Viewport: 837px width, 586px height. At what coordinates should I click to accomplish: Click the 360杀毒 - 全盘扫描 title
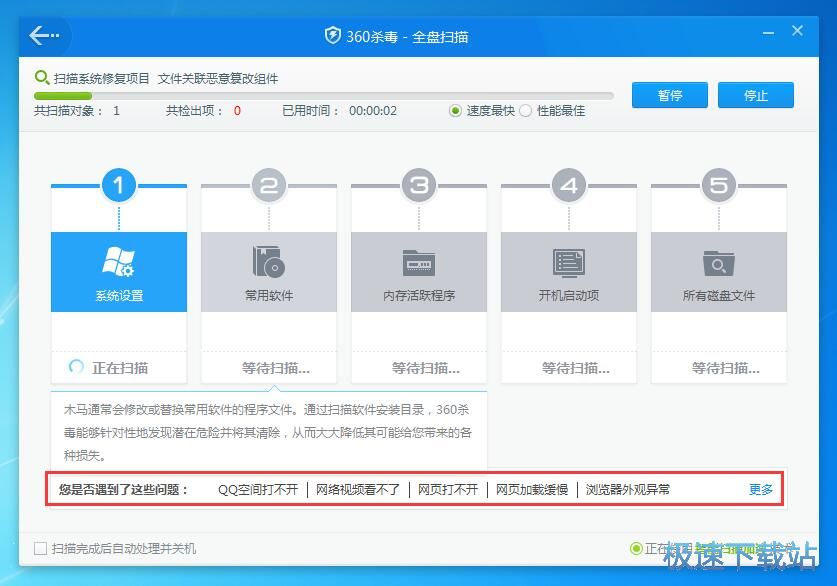pos(407,36)
